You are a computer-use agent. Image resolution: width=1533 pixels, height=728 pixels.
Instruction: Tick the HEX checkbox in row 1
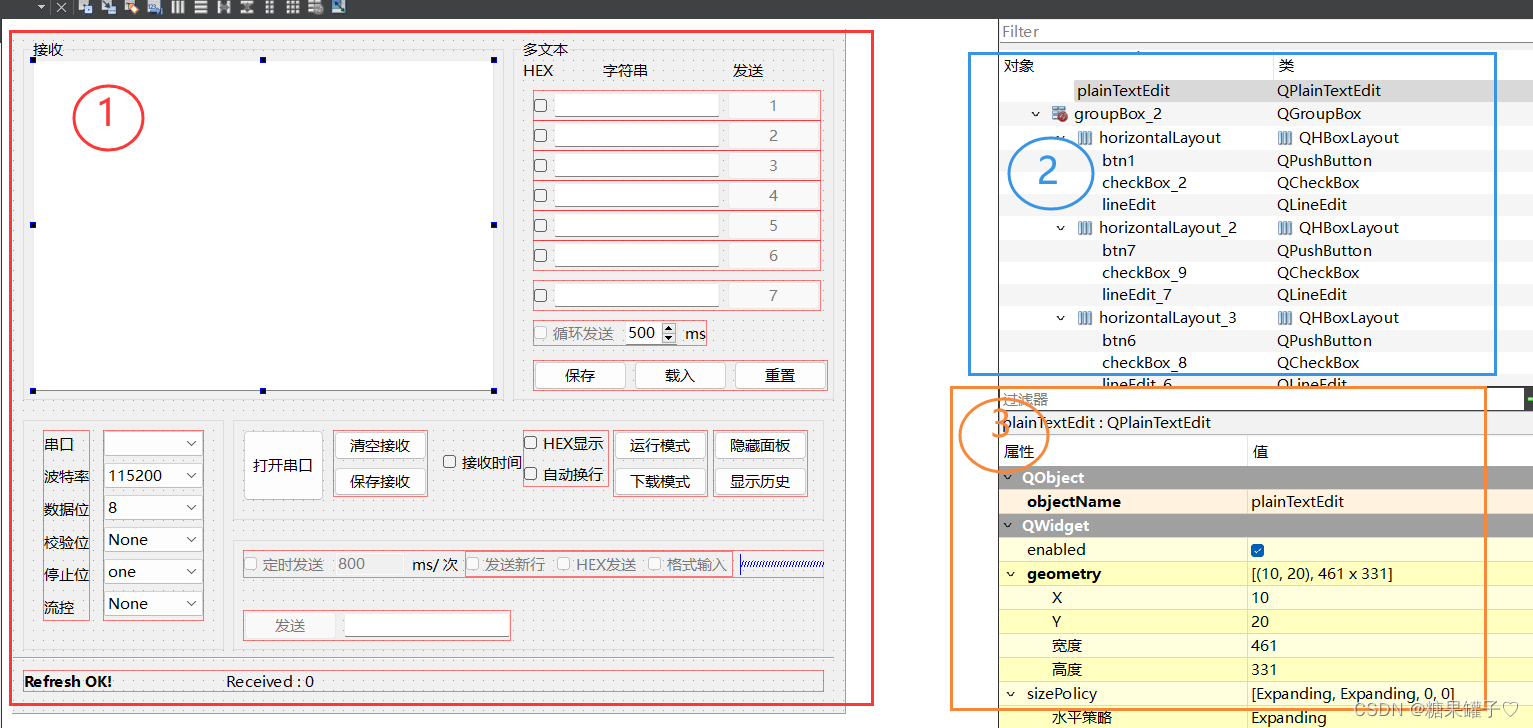coord(540,105)
